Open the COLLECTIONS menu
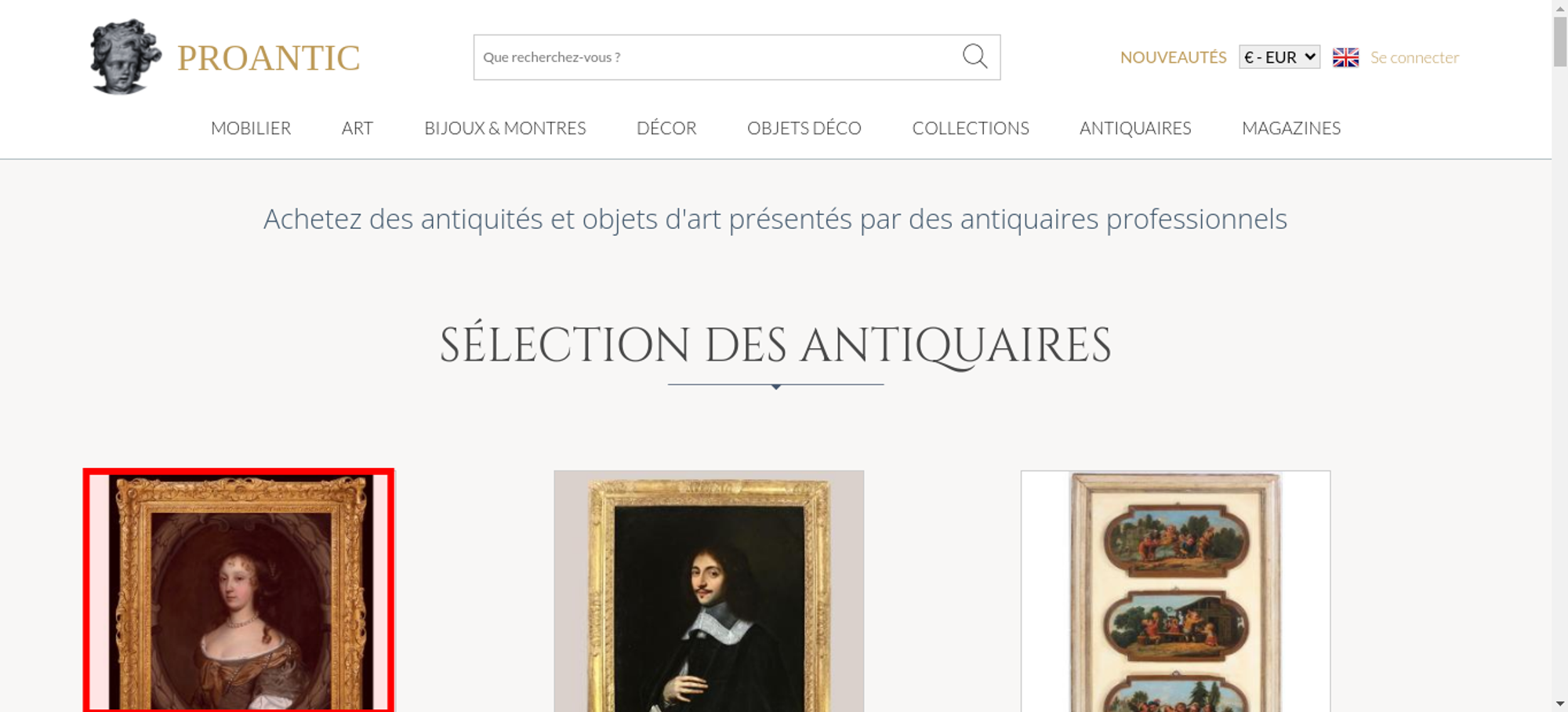The image size is (1568, 712). click(971, 128)
